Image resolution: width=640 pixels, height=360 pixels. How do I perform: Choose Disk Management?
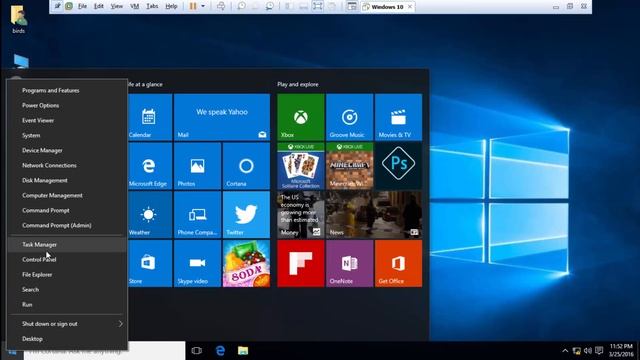[x=67, y=180]
